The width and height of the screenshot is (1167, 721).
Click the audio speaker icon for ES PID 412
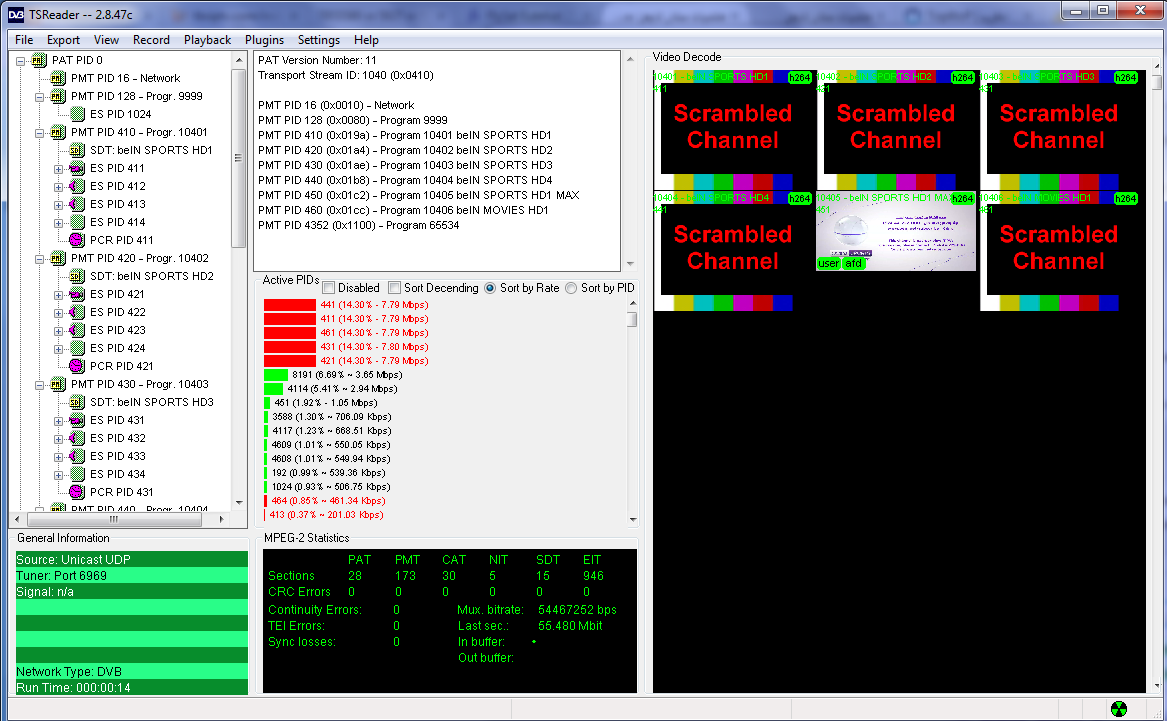click(x=77, y=186)
